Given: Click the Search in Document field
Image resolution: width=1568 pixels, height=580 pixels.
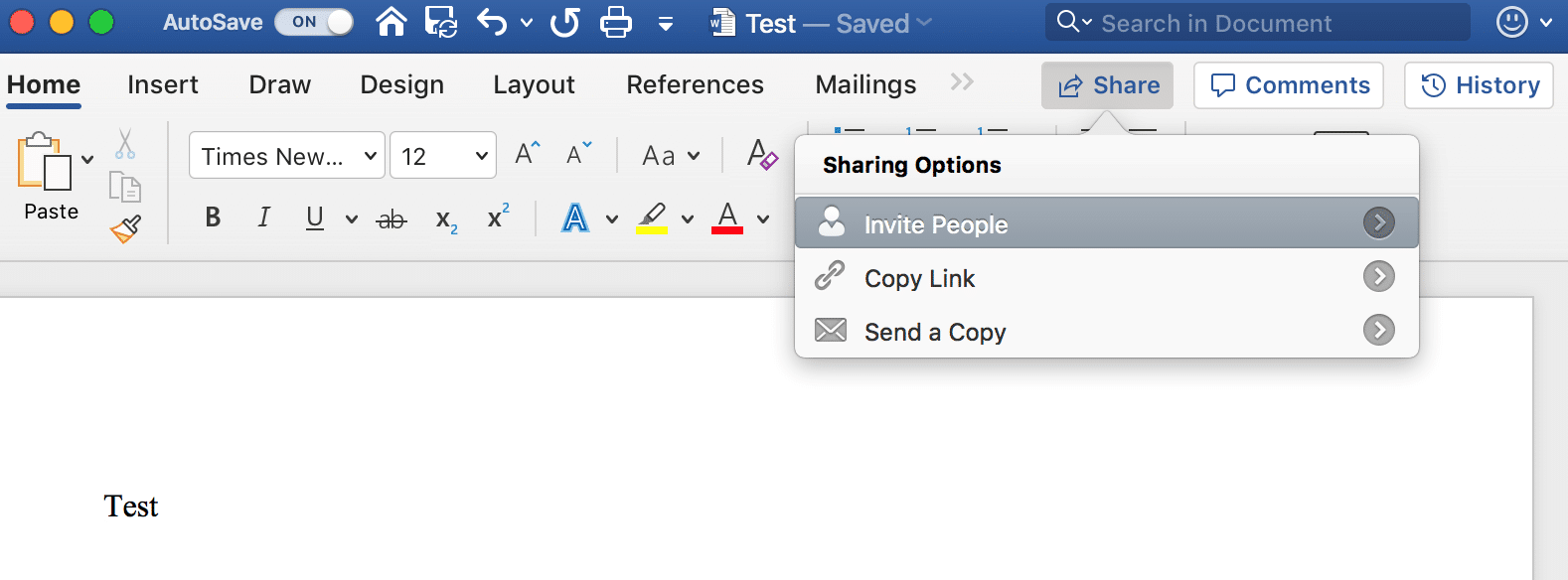Looking at the screenshot, I should click(x=1257, y=22).
